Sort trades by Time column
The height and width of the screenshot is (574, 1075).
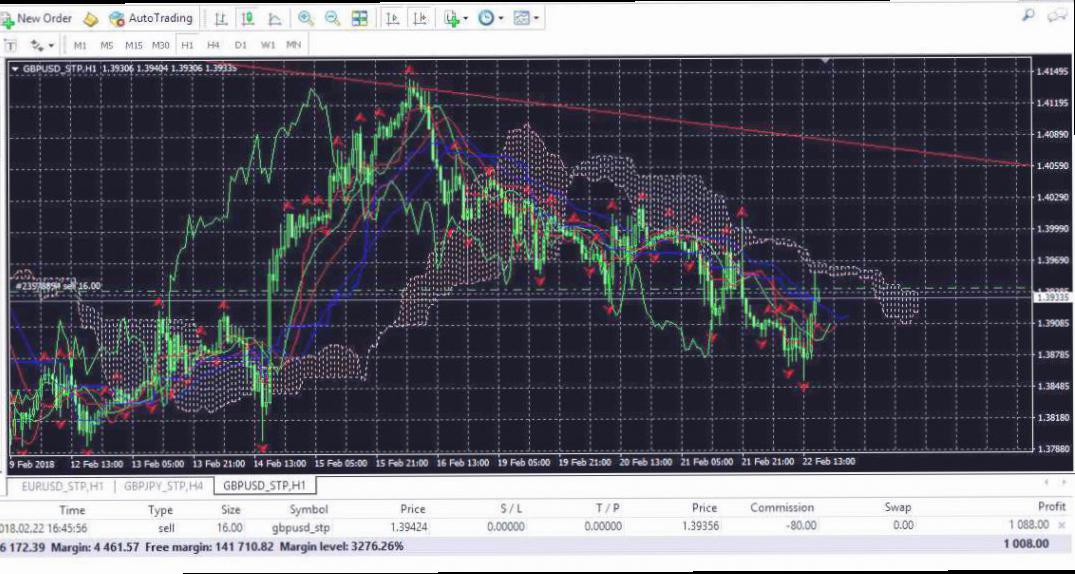[x=72, y=509]
